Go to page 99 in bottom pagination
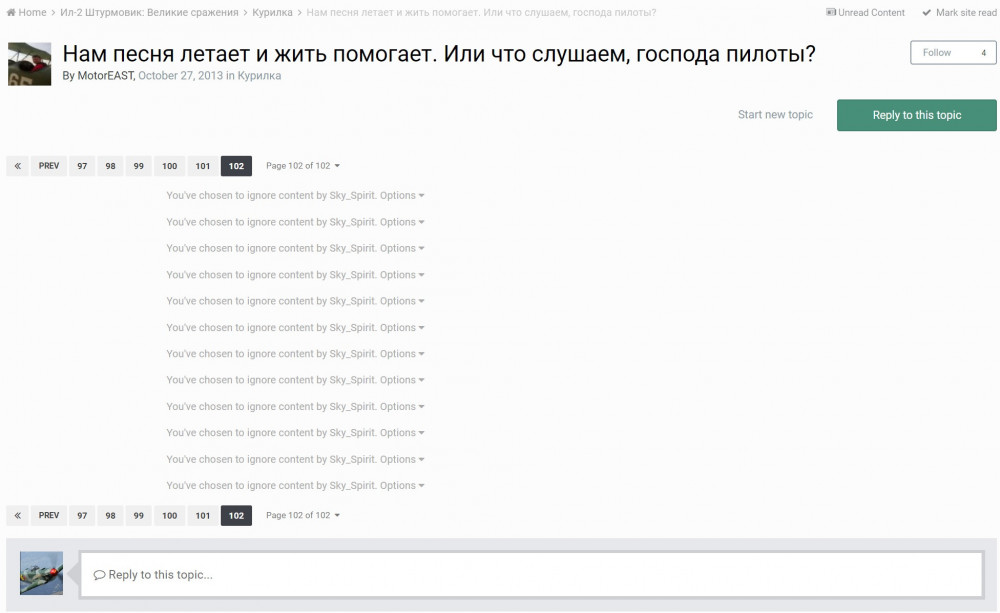 pyautogui.click(x=138, y=515)
